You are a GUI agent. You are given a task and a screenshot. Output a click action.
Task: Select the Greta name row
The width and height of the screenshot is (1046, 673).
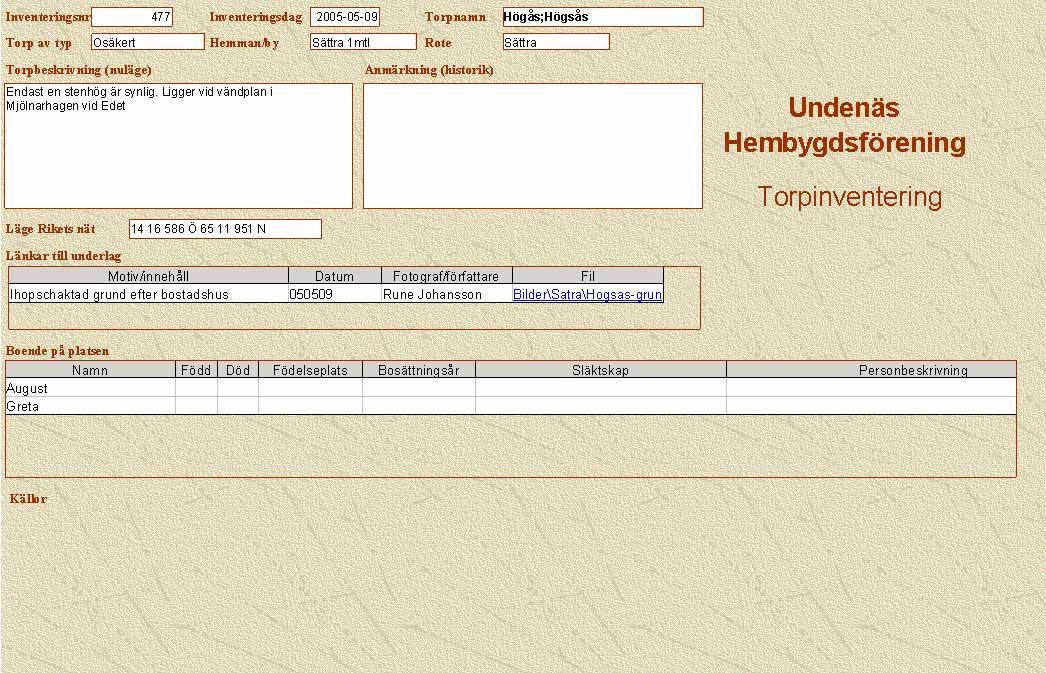tap(90, 406)
